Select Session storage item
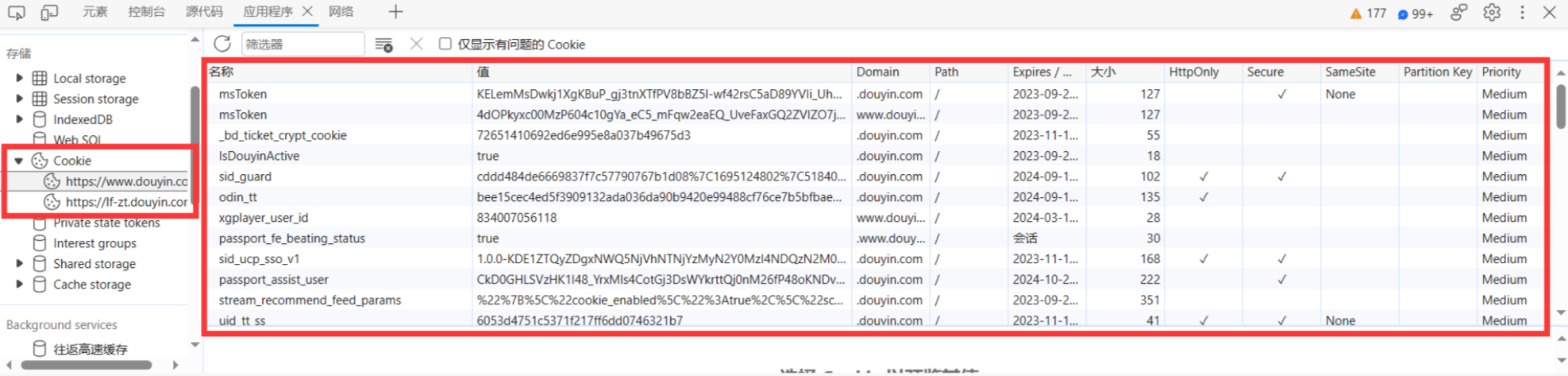The width and height of the screenshot is (1568, 376). [95, 99]
